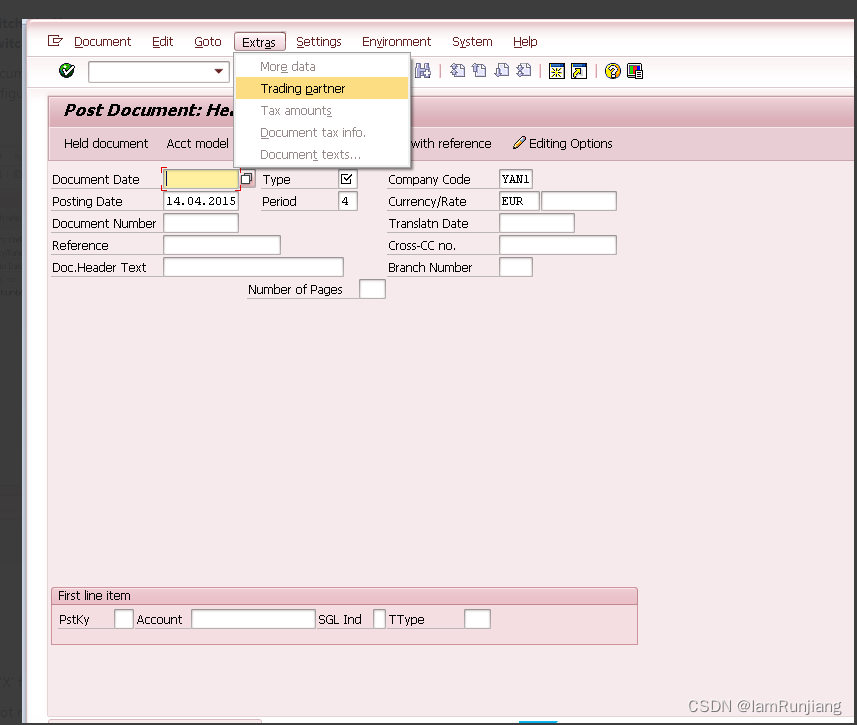Click the Generate Shortcut icon

pyautogui.click(x=579, y=71)
